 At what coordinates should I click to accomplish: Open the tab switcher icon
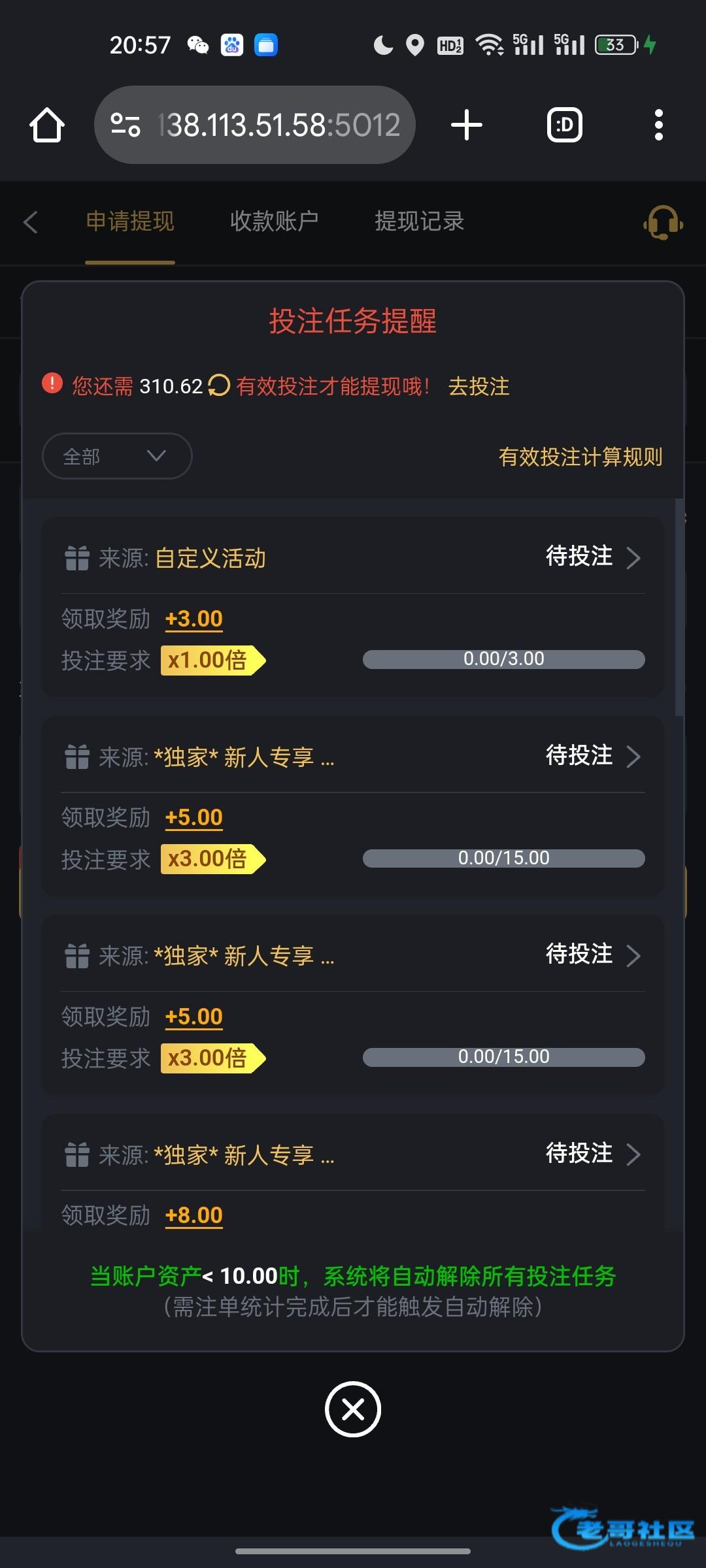(564, 125)
